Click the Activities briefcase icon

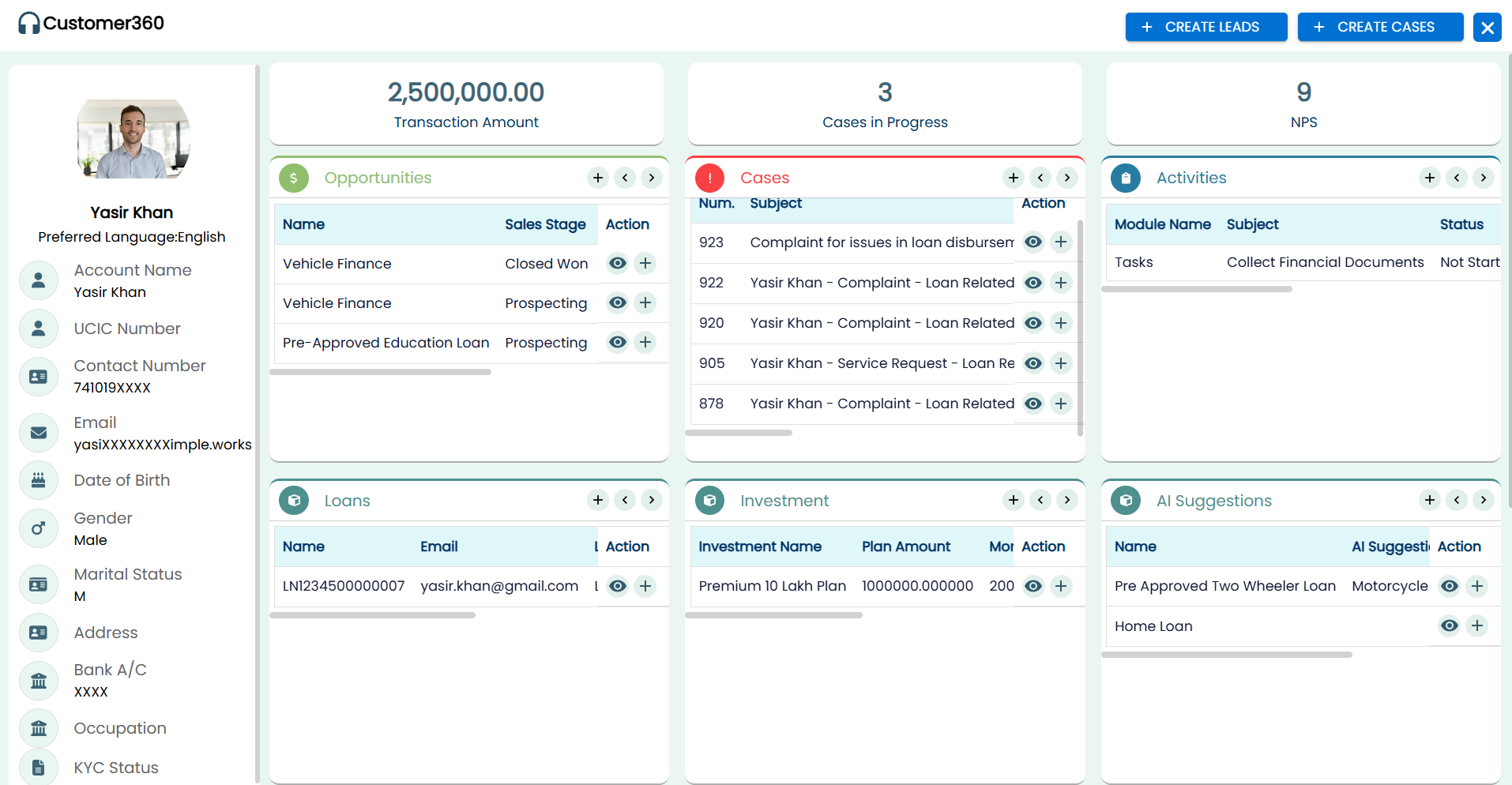click(x=1125, y=178)
